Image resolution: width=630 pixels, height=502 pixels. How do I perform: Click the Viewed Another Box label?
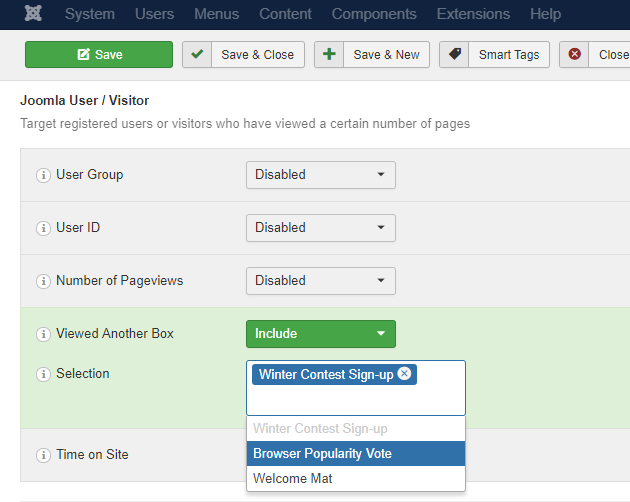tap(115, 334)
